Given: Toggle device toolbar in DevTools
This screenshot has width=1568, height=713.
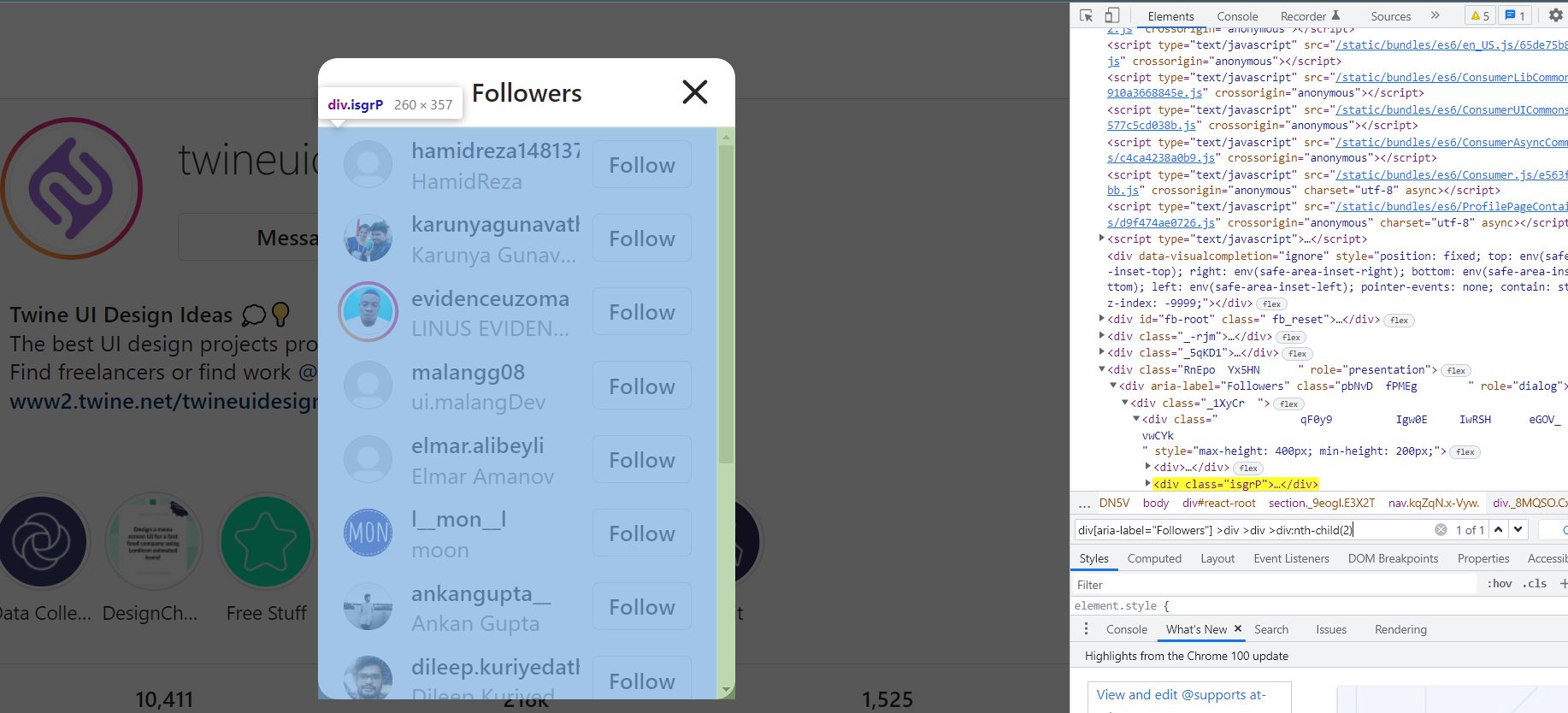Looking at the screenshot, I should 1111,15.
